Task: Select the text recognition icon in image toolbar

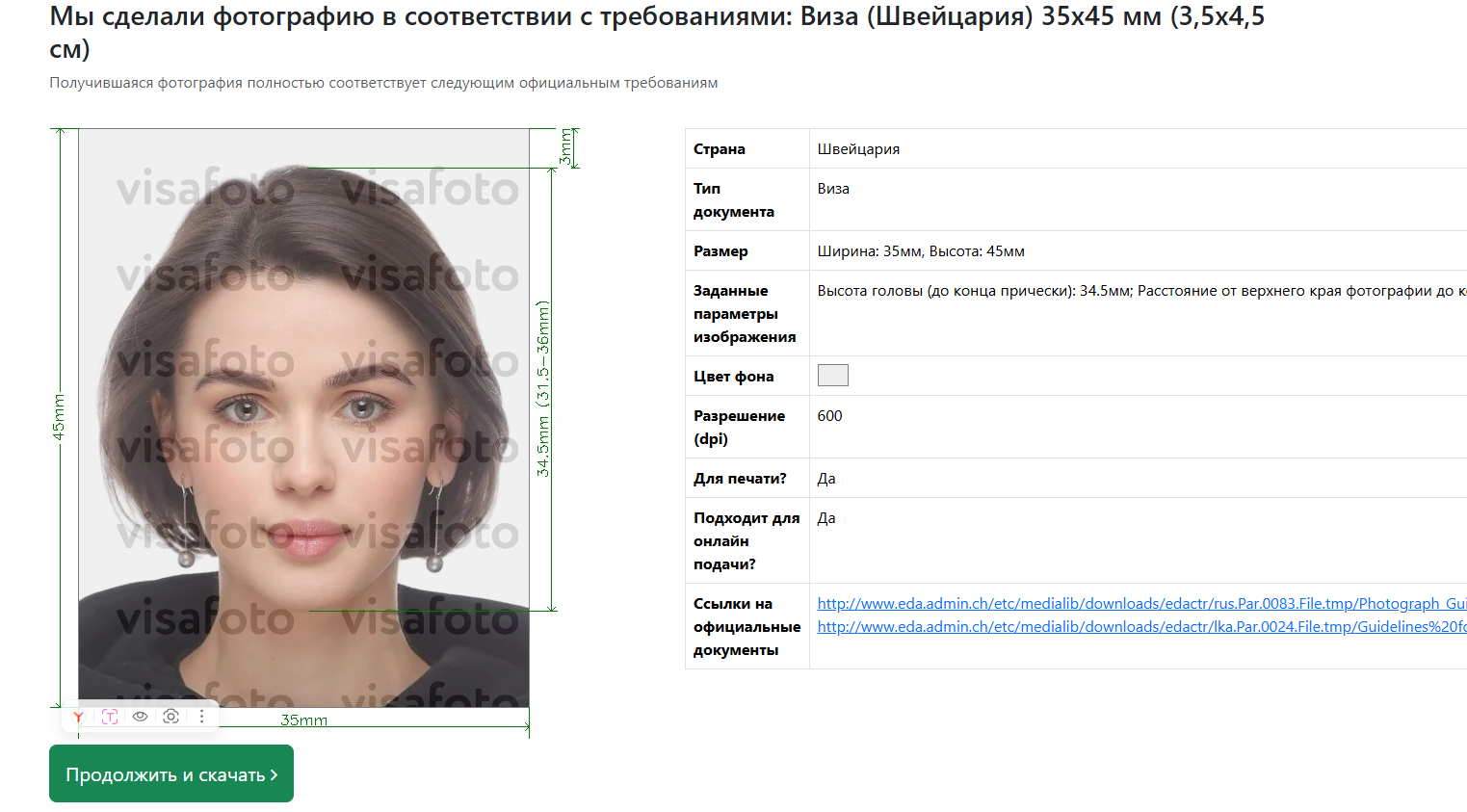Action: (x=110, y=717)
